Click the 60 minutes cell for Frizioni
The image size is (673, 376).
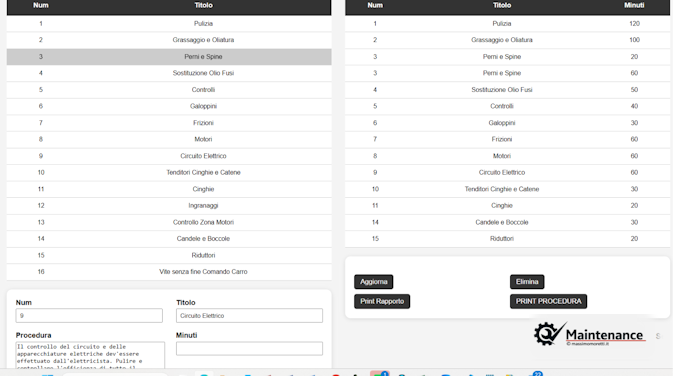pyautogui.click(x=634, y=139)
